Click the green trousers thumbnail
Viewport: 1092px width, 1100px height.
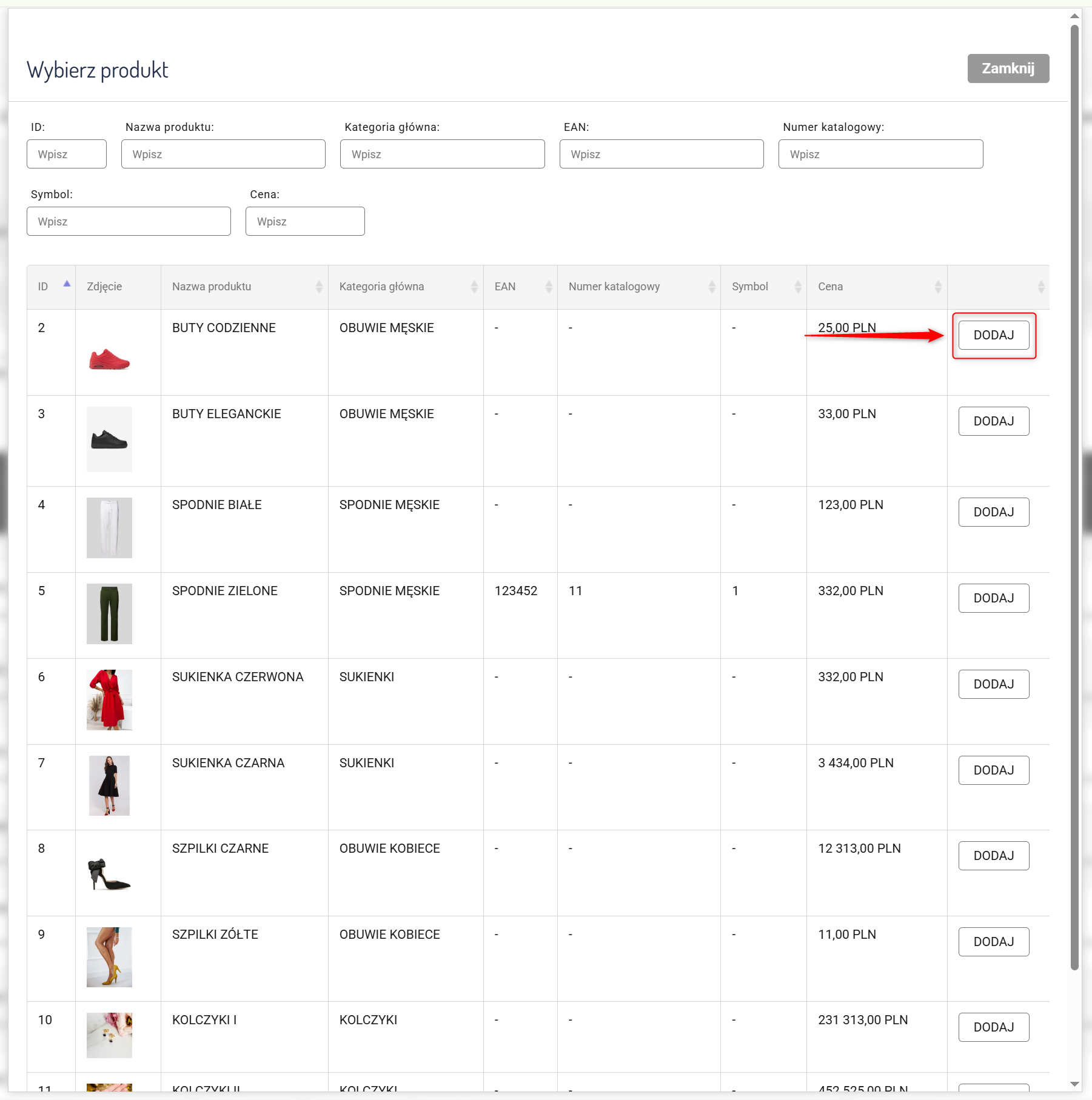coord(110,613)
